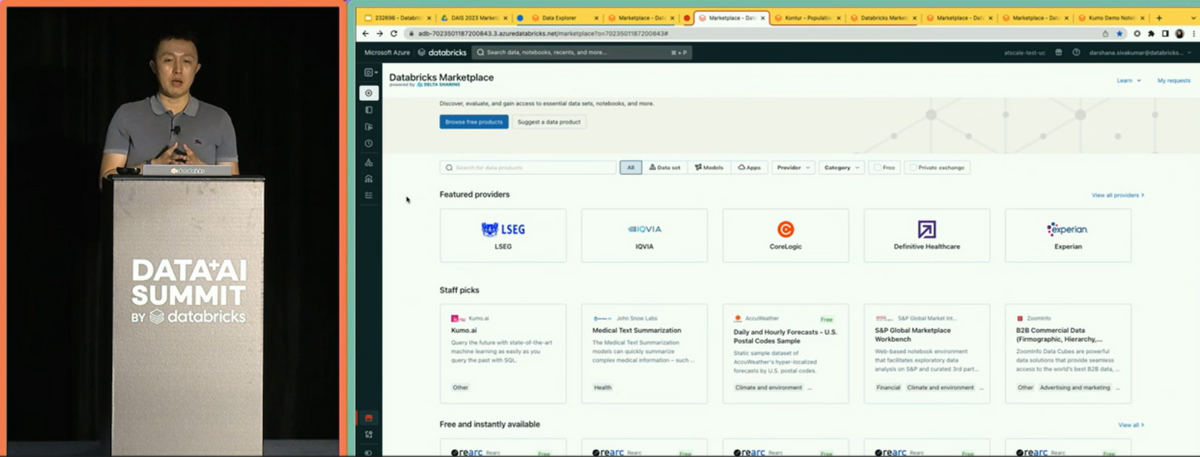This screenshot has width=1200, height=457.
Task: Switch to the Kumo Demo Notebook browser tab
Action: (x=1112, y=18)
